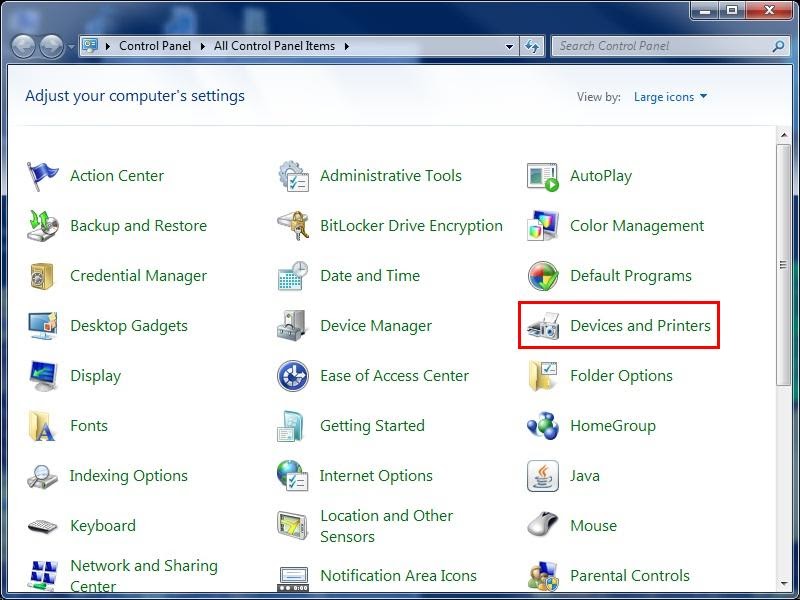This screenshot has width=800, height=600.
Task: Open the Folder Options text link
Action: (621, 376)
